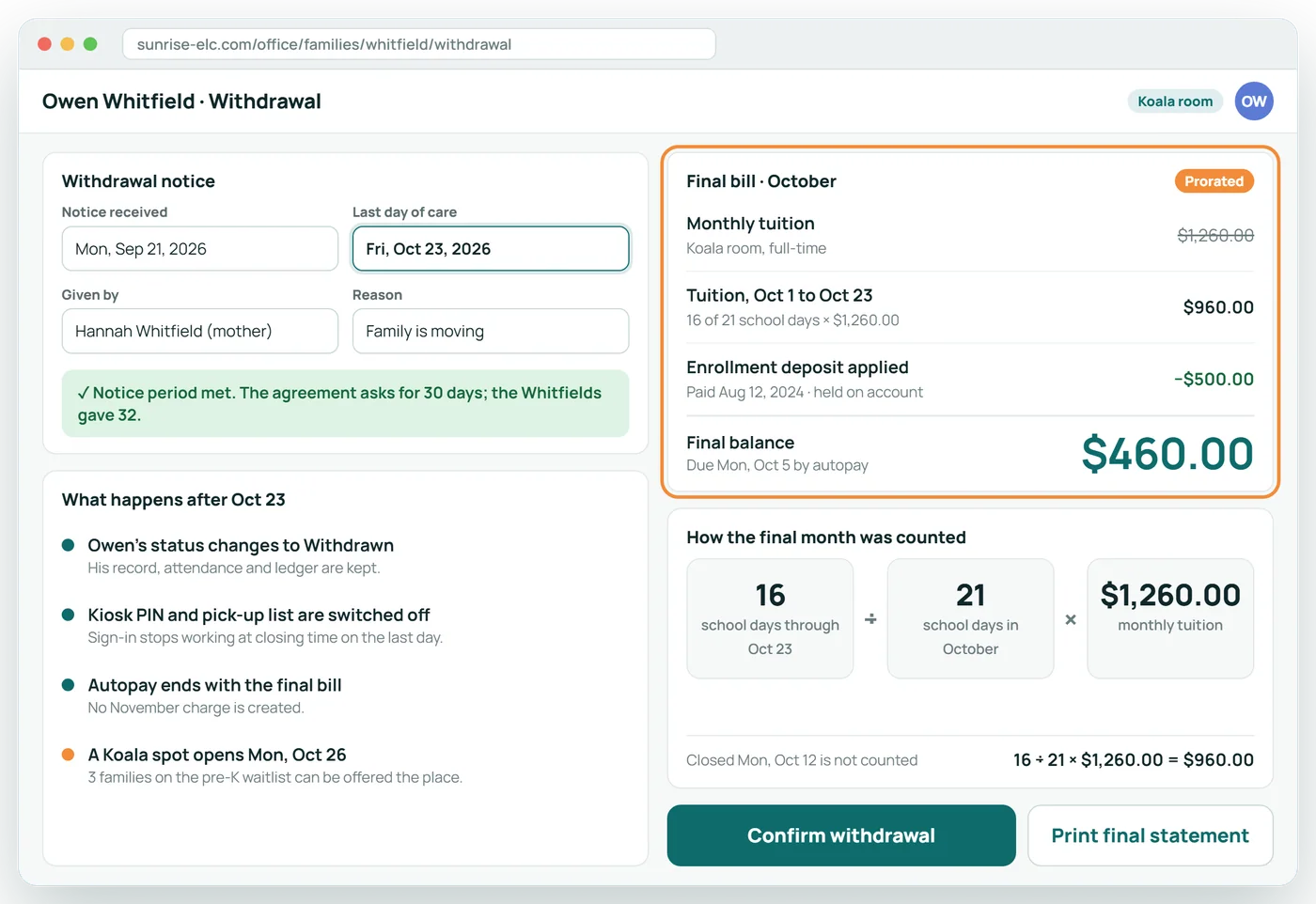
Task: Click 'Due Mon, Oct 5 by autopay'
Action: tap(777, 465)
